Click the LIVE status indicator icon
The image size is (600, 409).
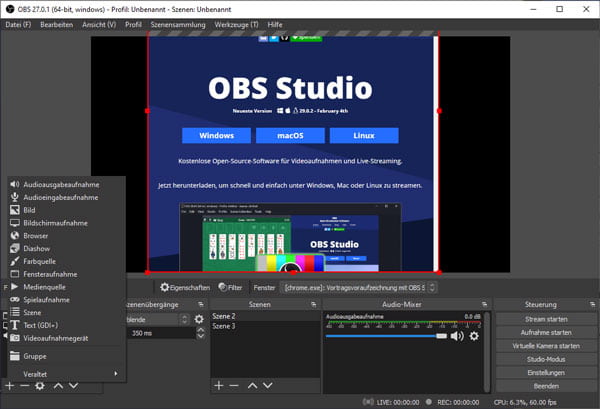pyautogui.click(x=368, y=402)
